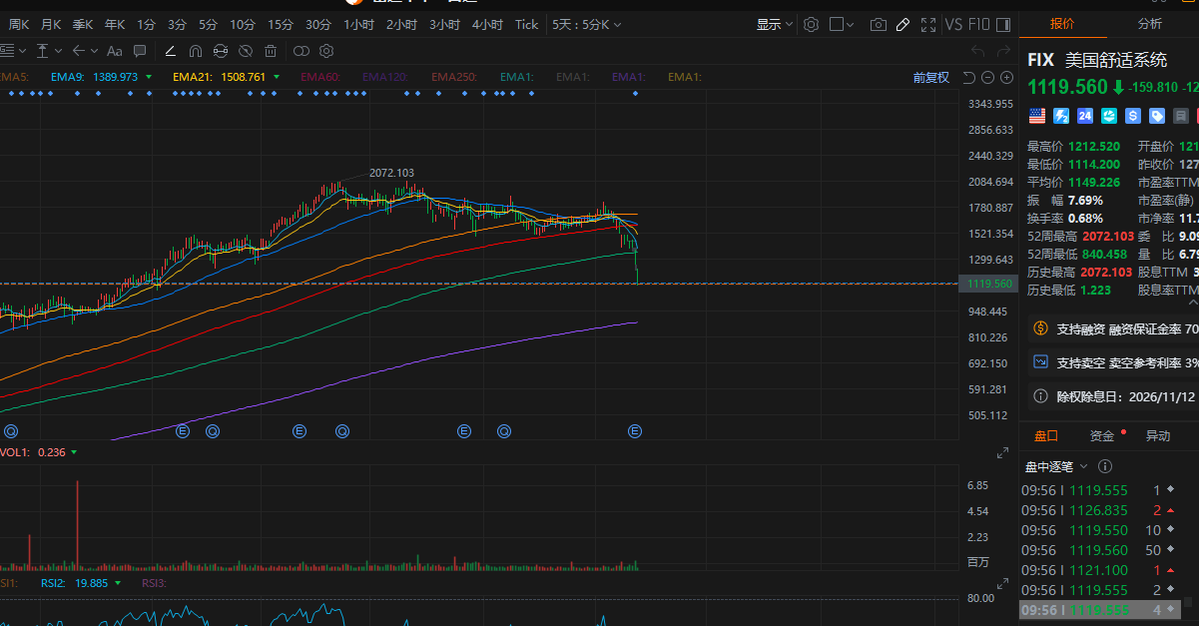Expand the EMA9 indicator dropdown arrow
Image resolution: width=1199 pixels, height=626 pixels.
(x=148, y=77)
